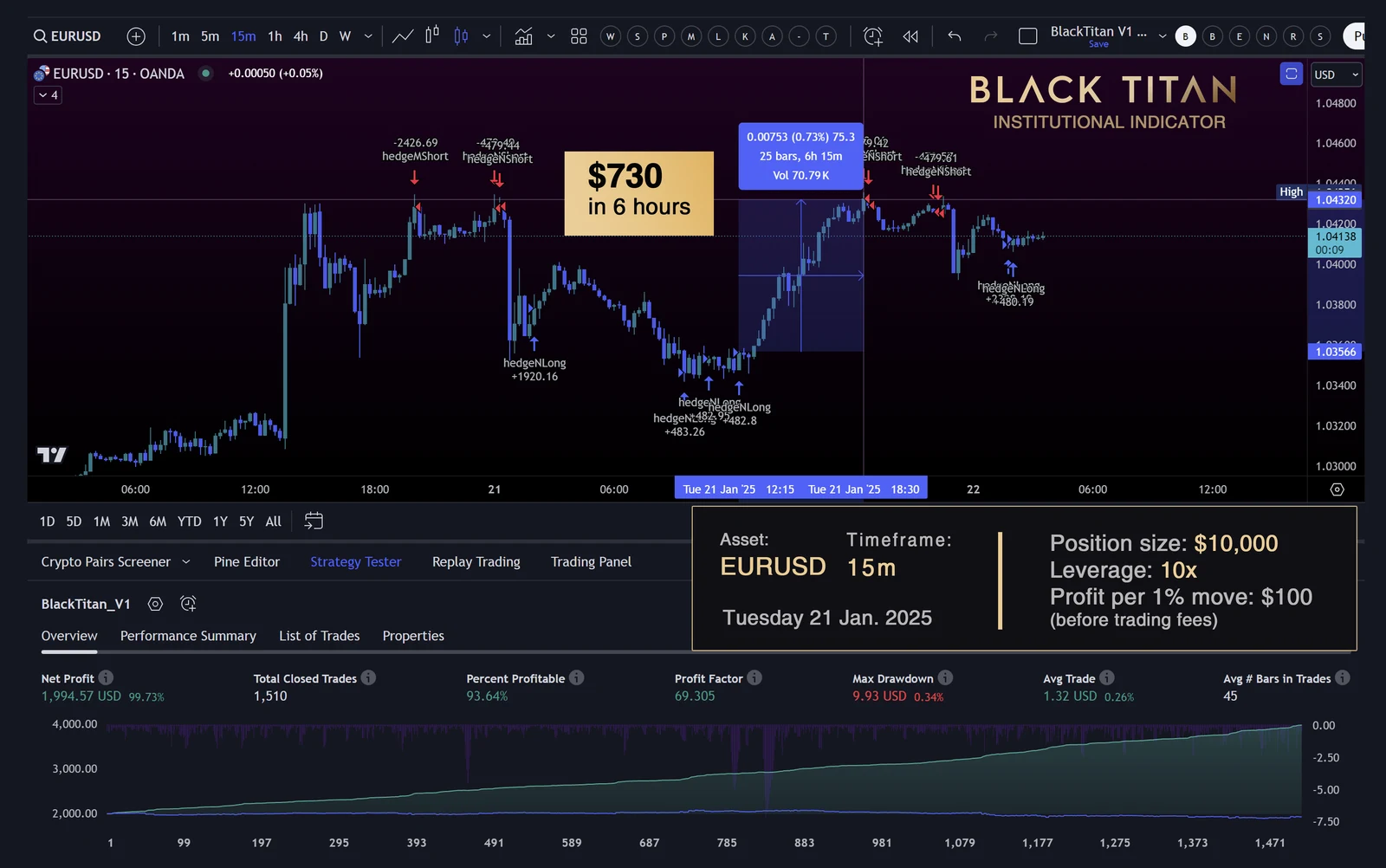Image resolution: width=1386 pixels, height=868 pixels.
Task: Open the Replay Trading tab
Action: (x=476, y=562)
